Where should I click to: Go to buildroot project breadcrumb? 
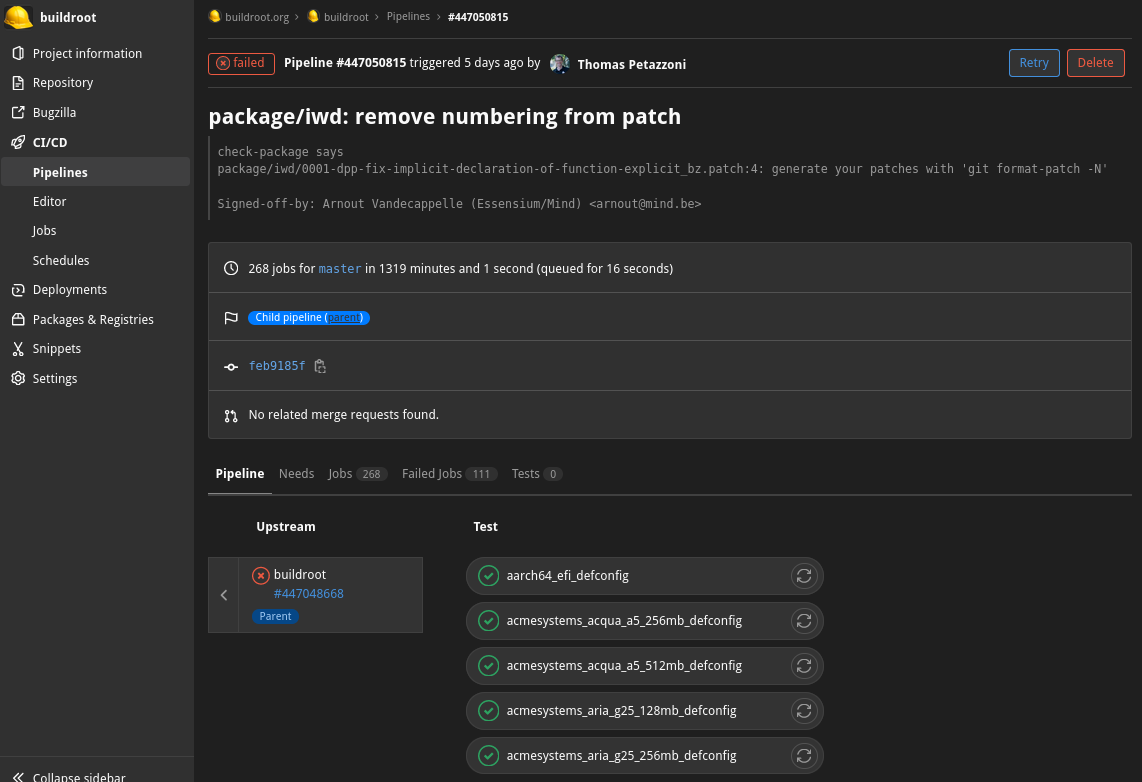(346, 17)
